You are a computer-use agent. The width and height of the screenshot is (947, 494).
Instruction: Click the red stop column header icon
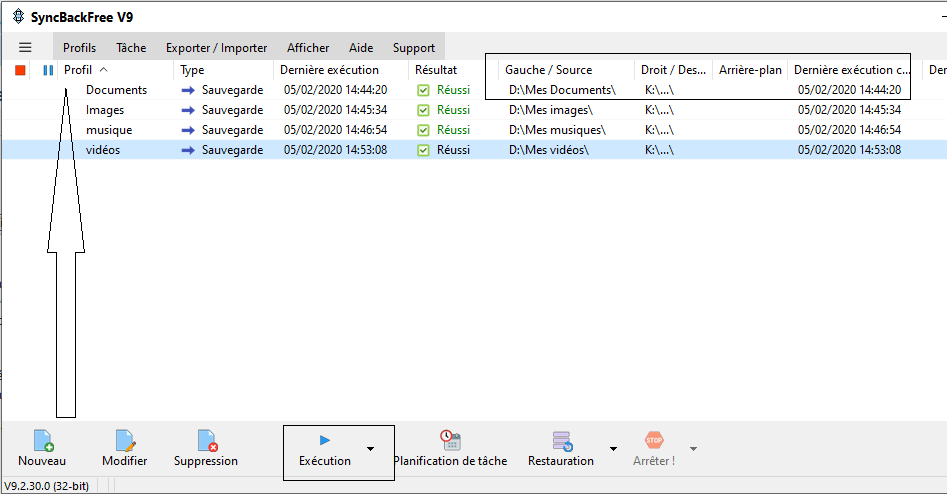pos(20,70)
